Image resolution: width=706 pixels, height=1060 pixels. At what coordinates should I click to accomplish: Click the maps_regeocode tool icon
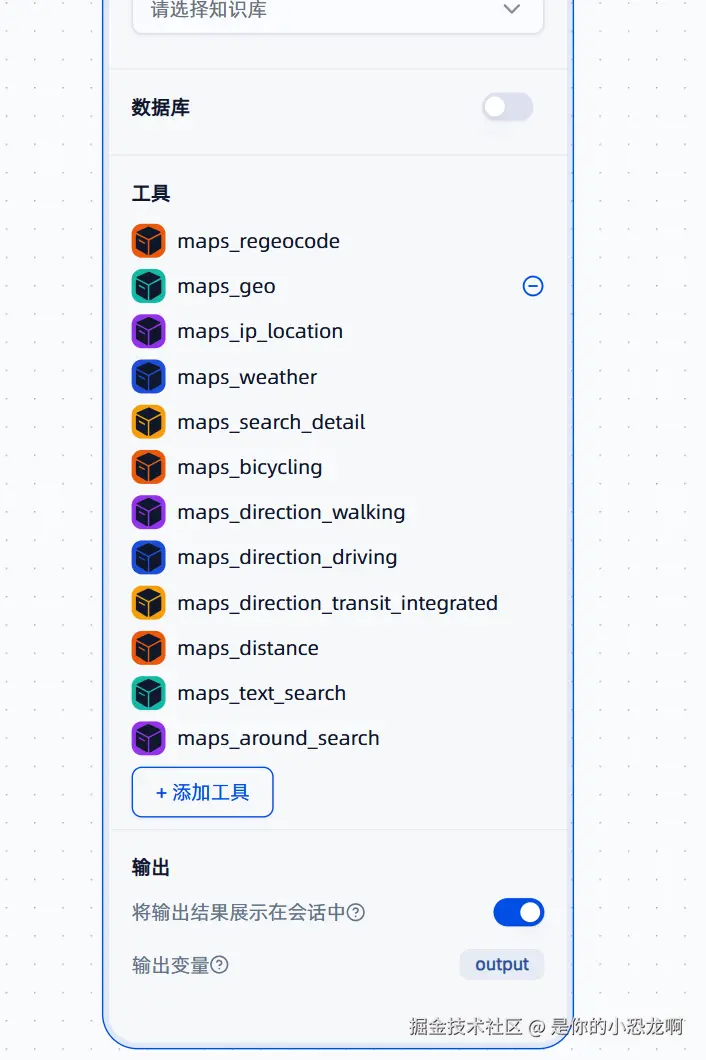coord(148,241)
